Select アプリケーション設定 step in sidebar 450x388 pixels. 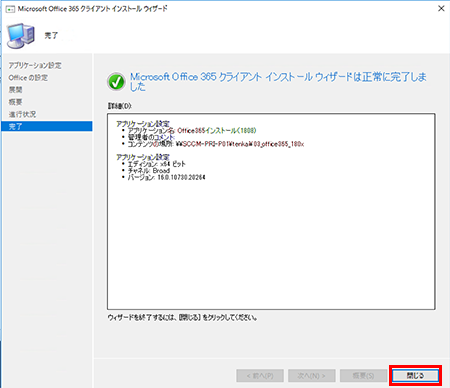35,65
